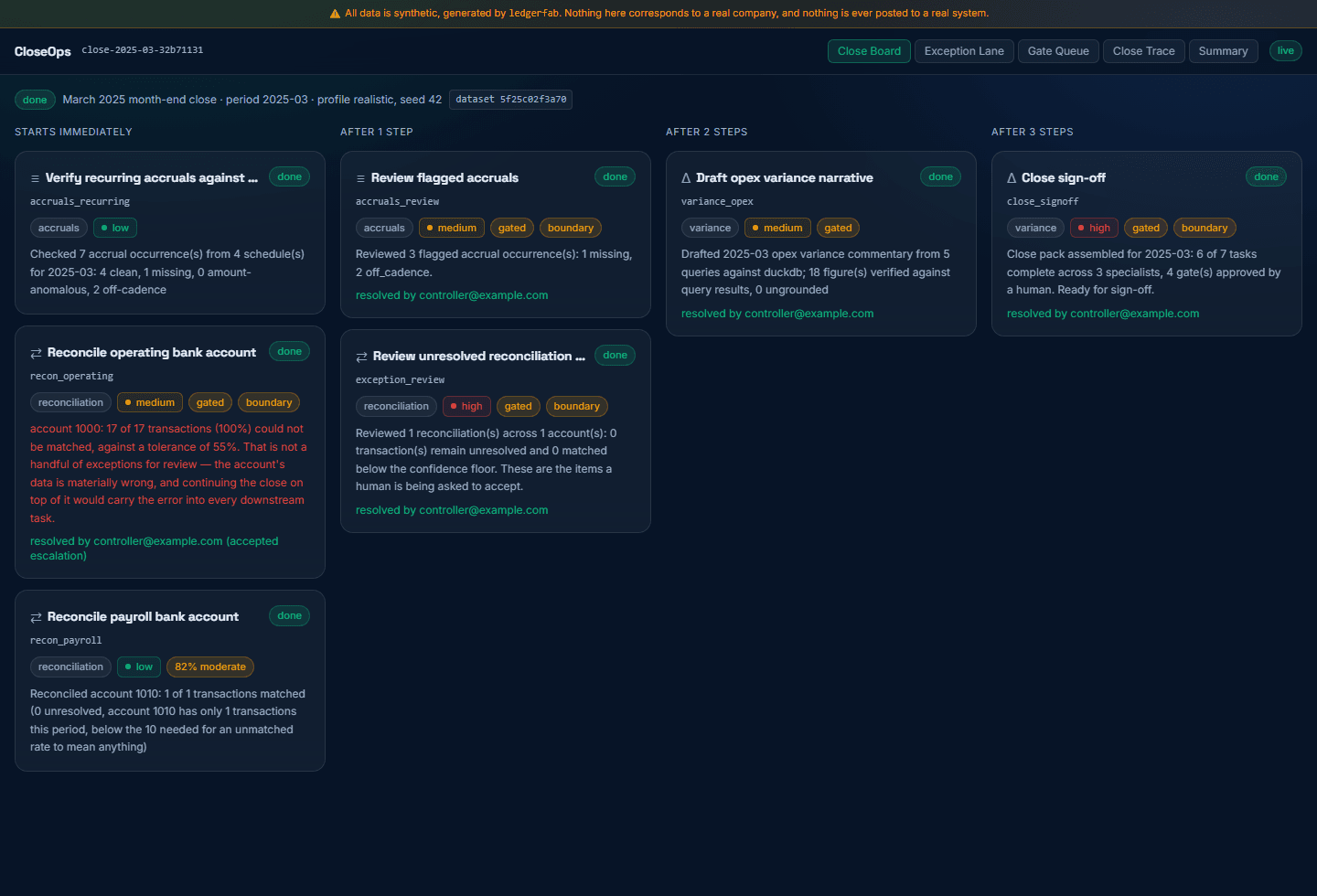This screenshot has width=1317, height=896.
Task: Click the done status on Close sign-off card
Action: click(x=1266, y=177)
